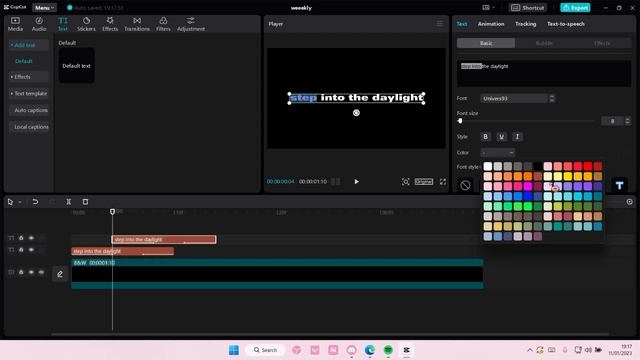Click the font size stepper arrows

(627, 121)
